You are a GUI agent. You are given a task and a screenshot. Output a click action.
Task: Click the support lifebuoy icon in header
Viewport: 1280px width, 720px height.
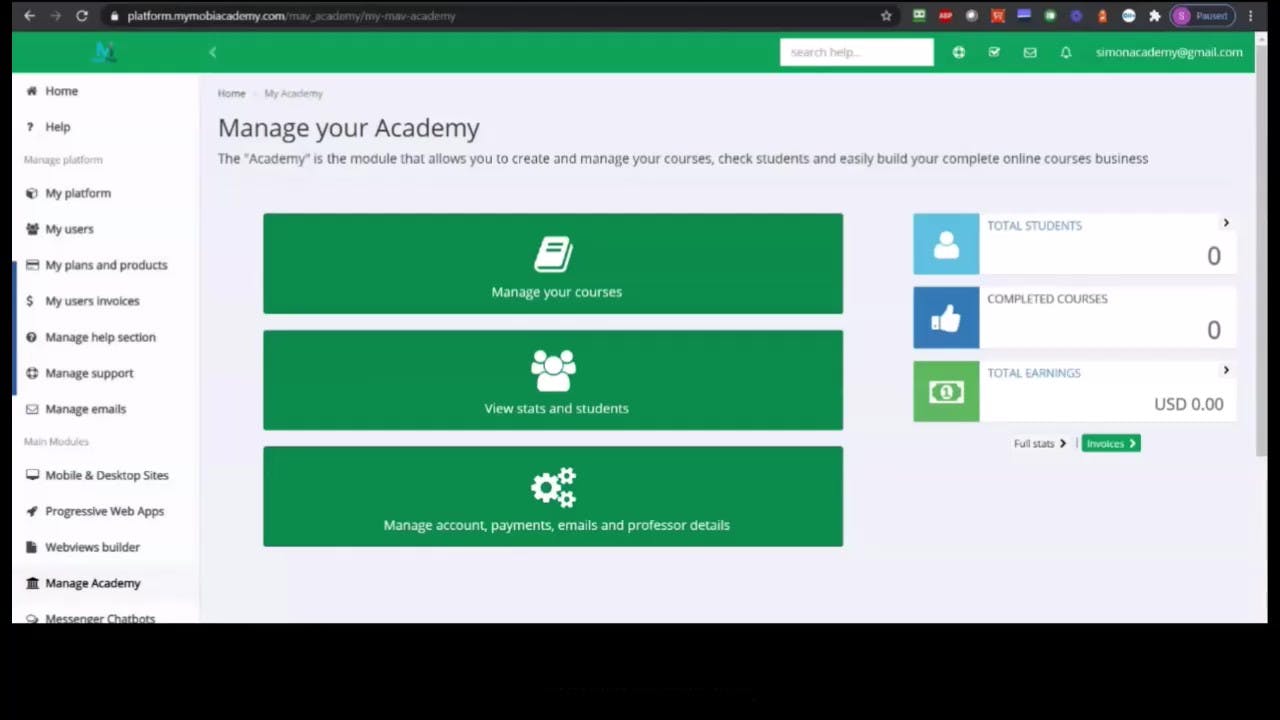pos(959,53)
